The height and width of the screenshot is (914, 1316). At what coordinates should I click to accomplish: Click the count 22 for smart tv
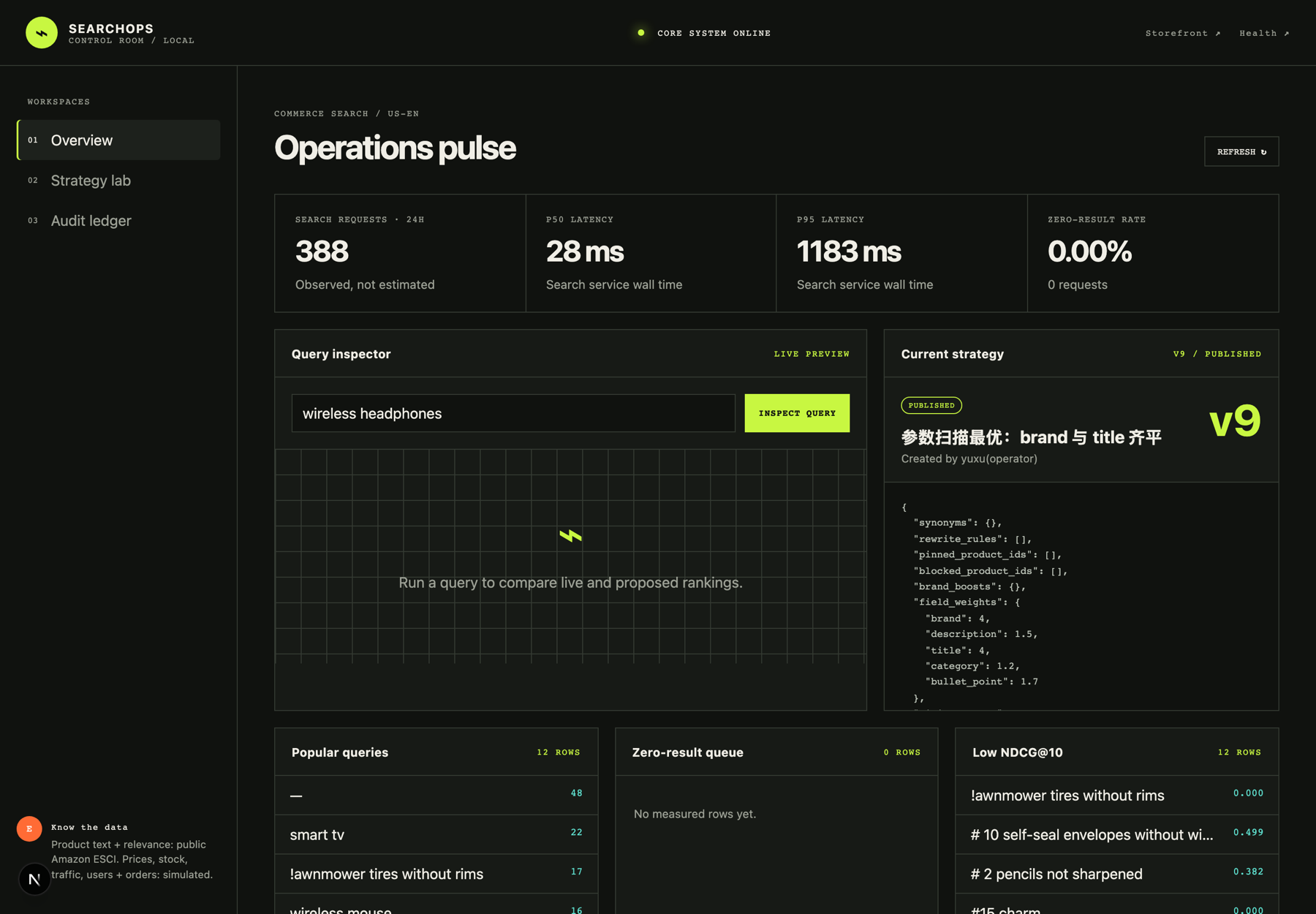click(x=576, y=833)
